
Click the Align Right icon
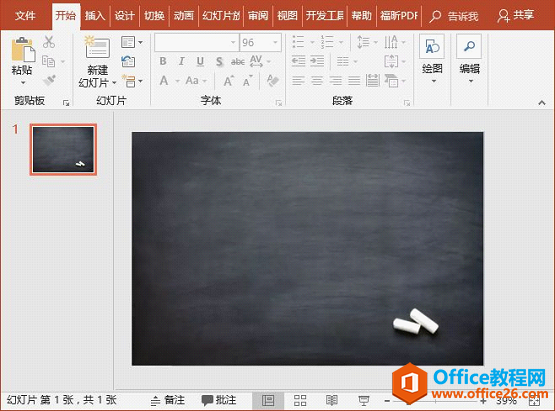[x=336, y=81]
